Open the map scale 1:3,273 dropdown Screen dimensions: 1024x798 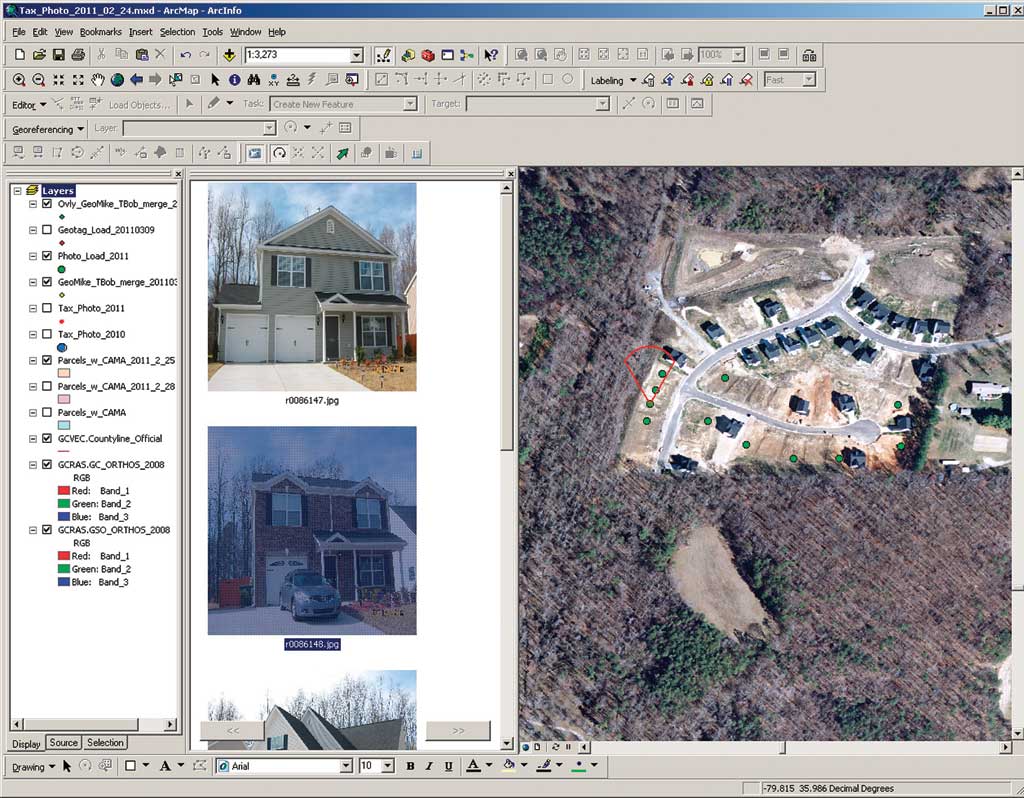click(357, 55)
